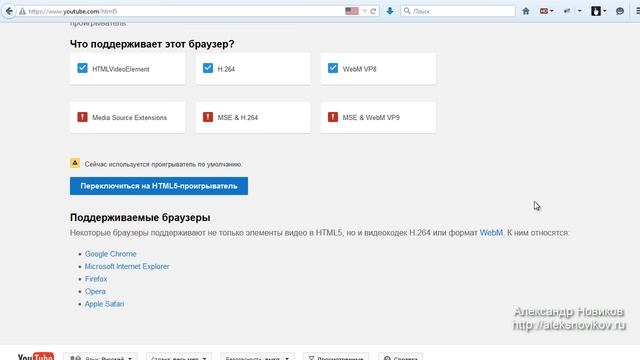This screenshot has width=640, height=360.
Task: Click the Home icon in toolbar
Action: pos(526,11)
